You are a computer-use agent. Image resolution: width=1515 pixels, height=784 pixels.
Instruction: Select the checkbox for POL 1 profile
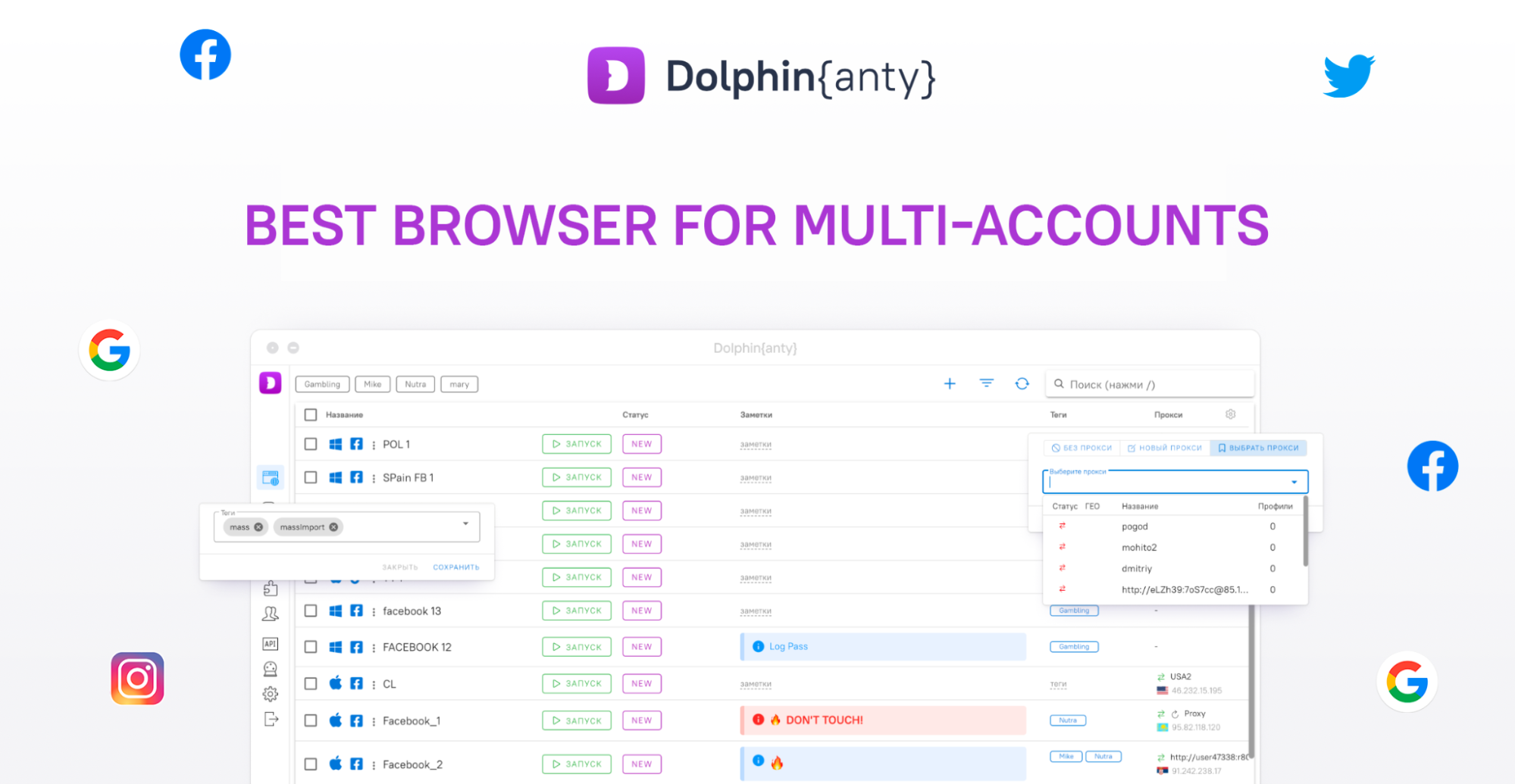pos(310,444)
